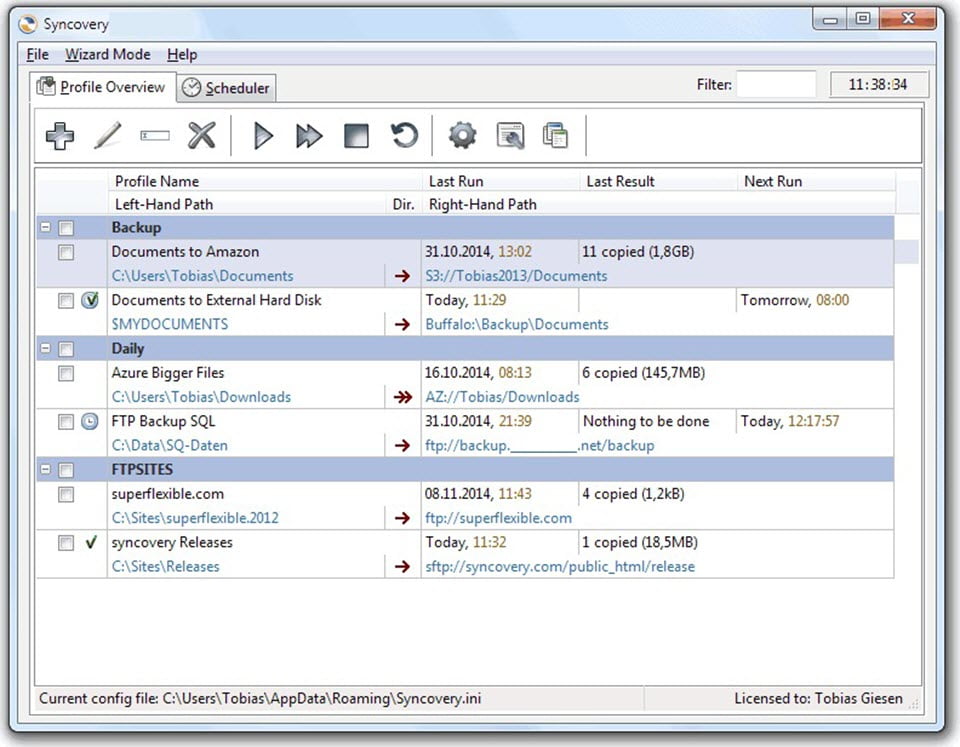Run profile unattended with double-arrow icon
This screenshot has height=747, width=960.
[309, 135]
